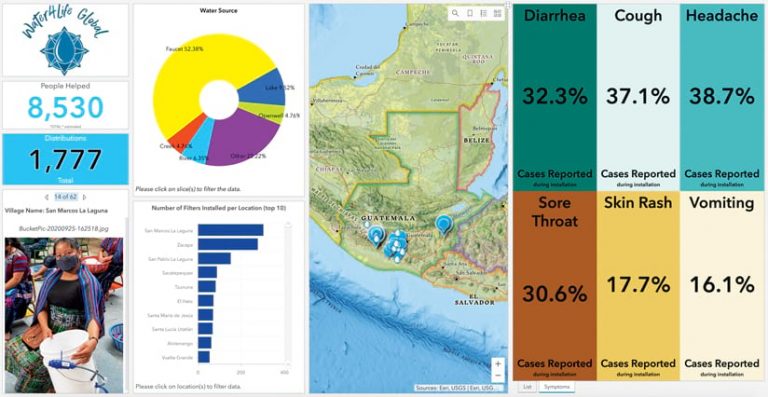This screenshot has width=768, height=397.
Task: Zoom in with the map plus button
Action: point(498,364)
